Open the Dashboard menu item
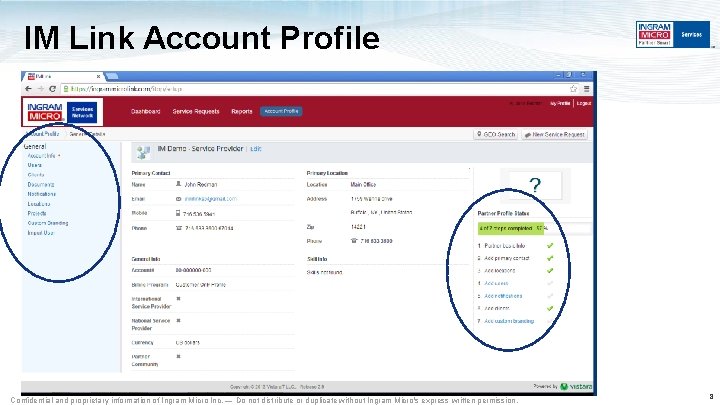 (146, 112)
